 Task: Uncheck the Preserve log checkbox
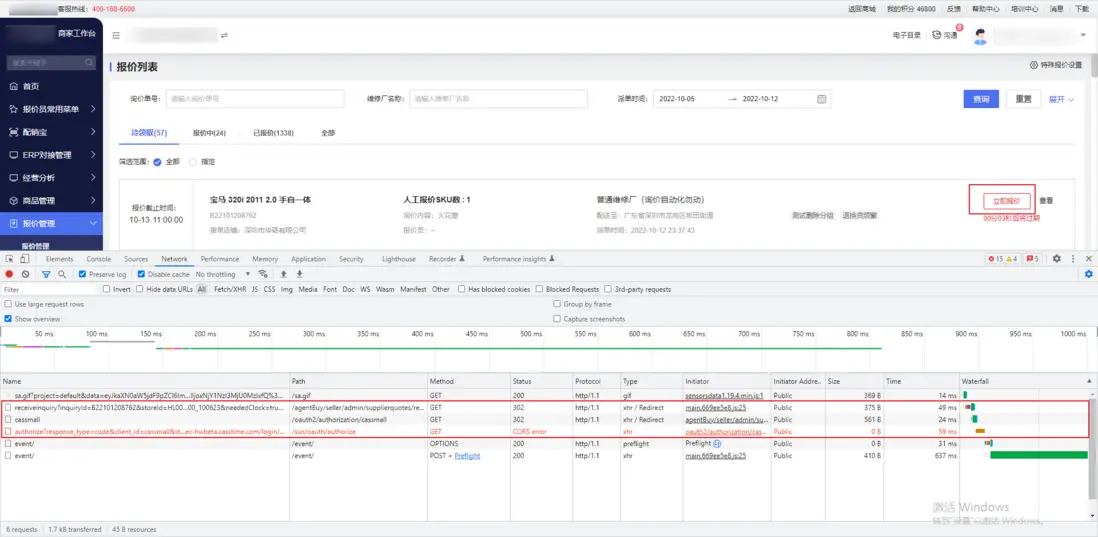[x=83, y=274]
